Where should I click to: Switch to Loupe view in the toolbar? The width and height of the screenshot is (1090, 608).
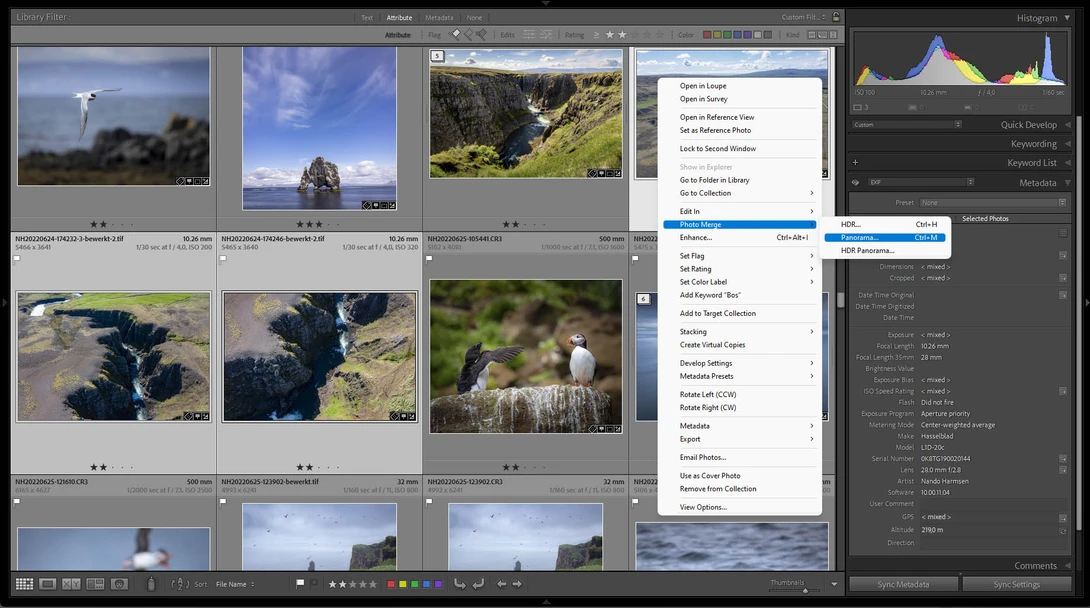(47, 584)
